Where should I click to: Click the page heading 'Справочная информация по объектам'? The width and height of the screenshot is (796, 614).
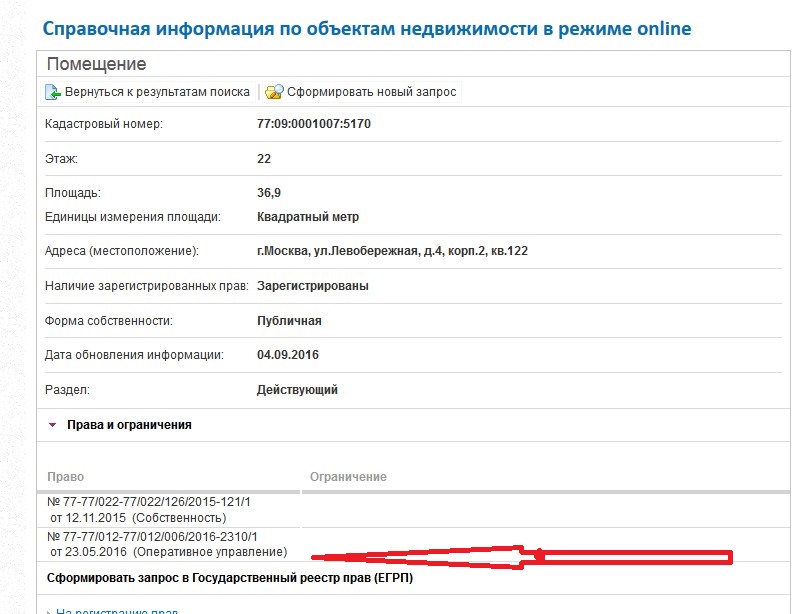coord(366,27)
